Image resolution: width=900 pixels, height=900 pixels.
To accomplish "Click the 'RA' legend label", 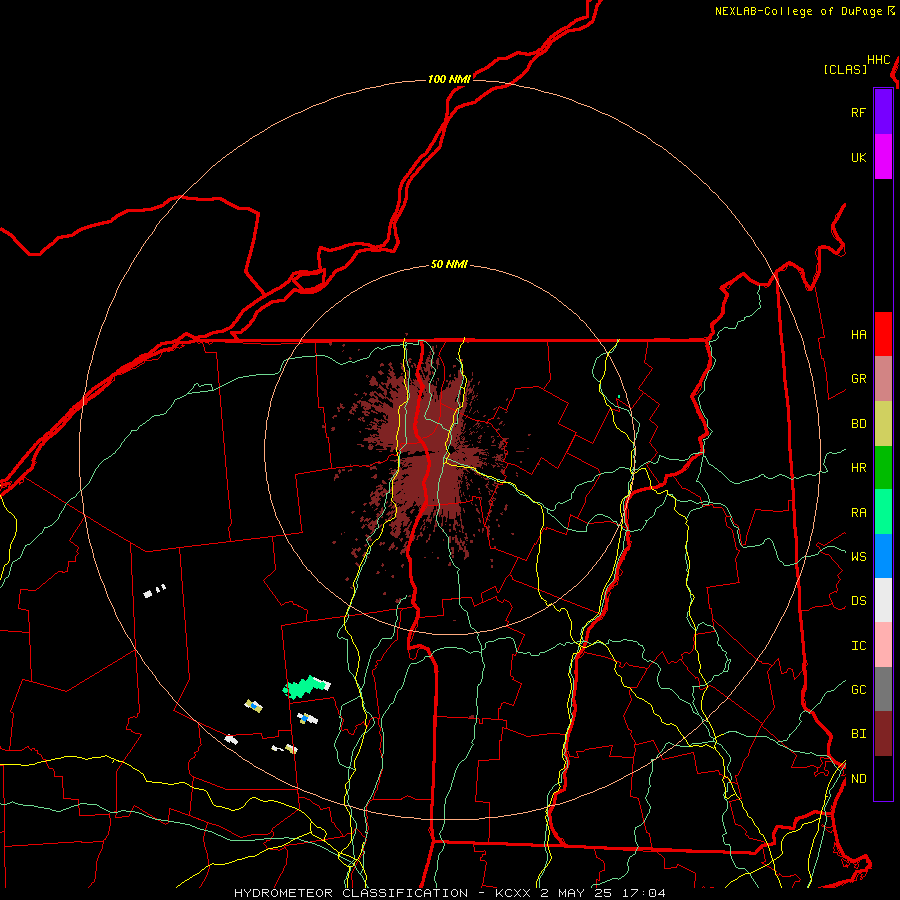I will [858, 513].
